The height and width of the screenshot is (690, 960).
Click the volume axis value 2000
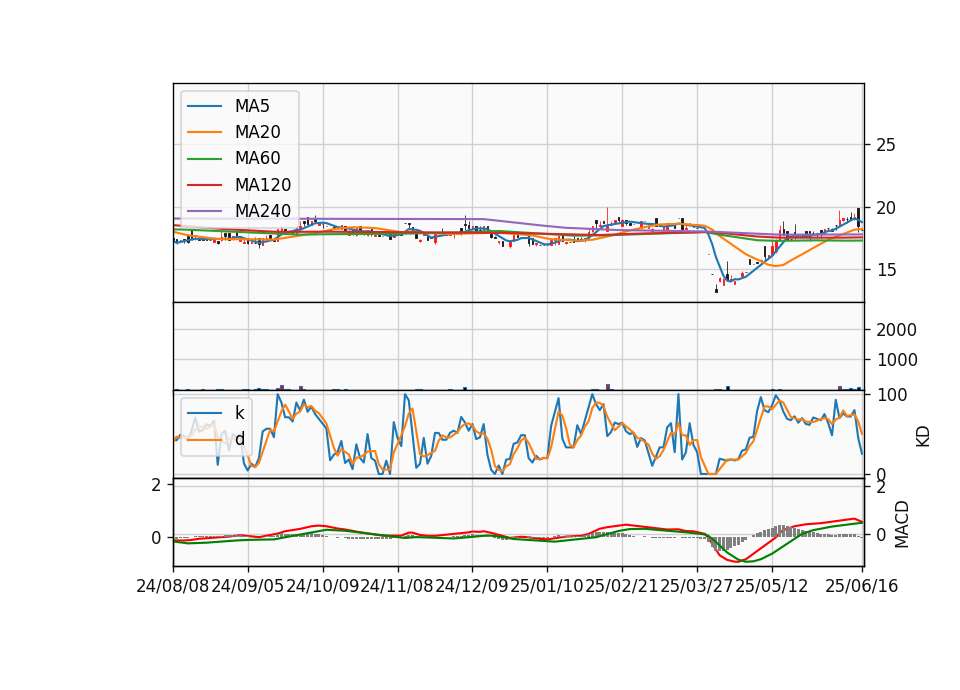(896, 330)
